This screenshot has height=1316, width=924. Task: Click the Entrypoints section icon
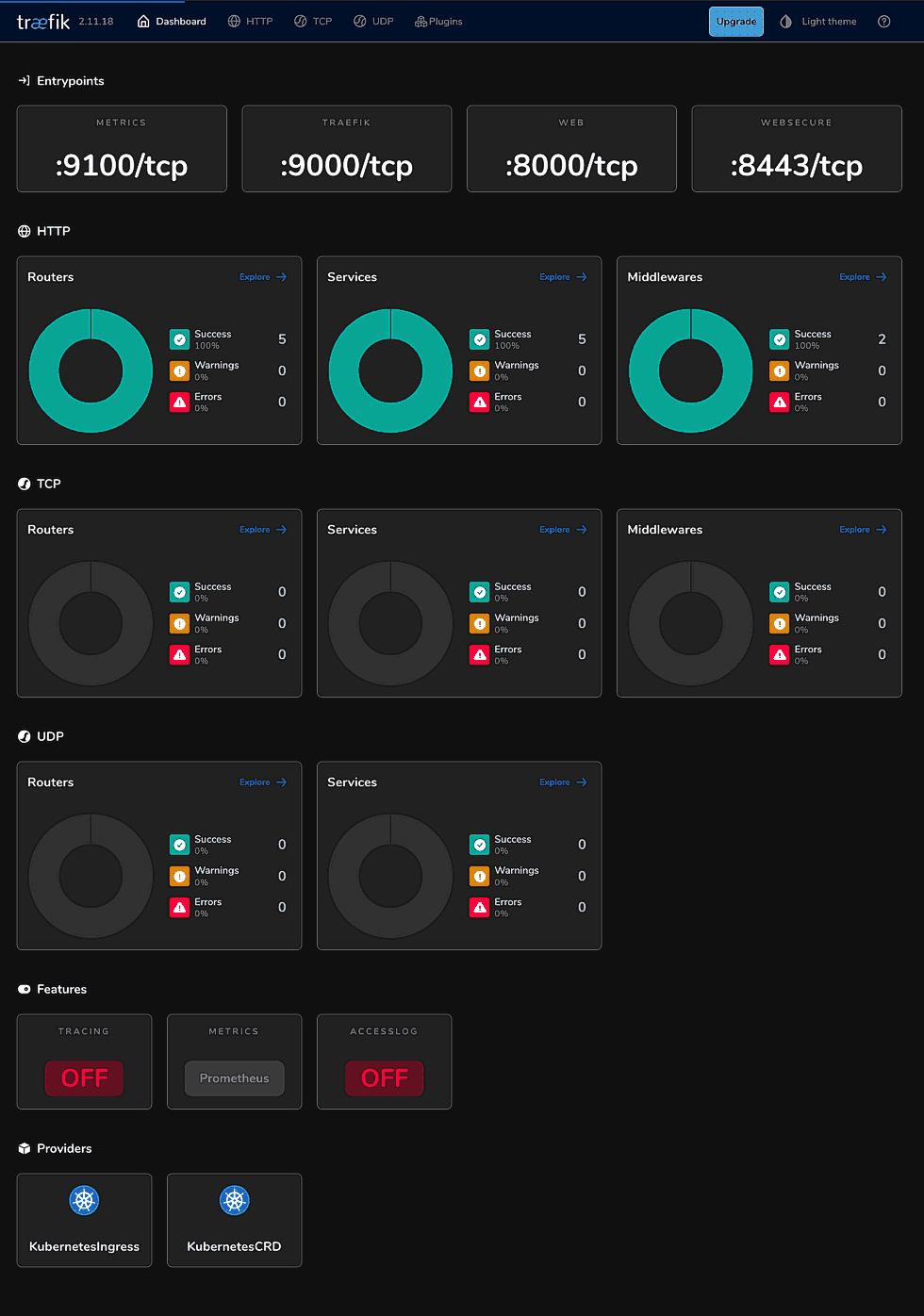[x=24, y=80]
